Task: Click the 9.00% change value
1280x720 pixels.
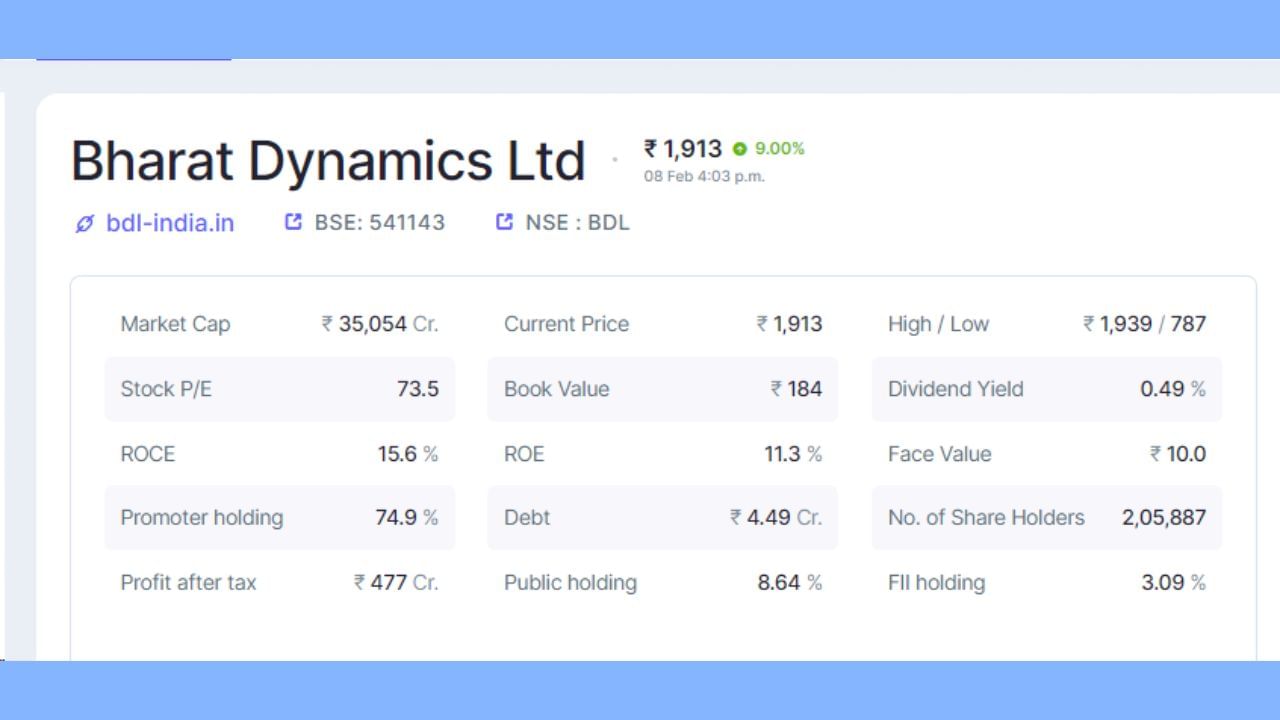Action: (x=779, y=149)
